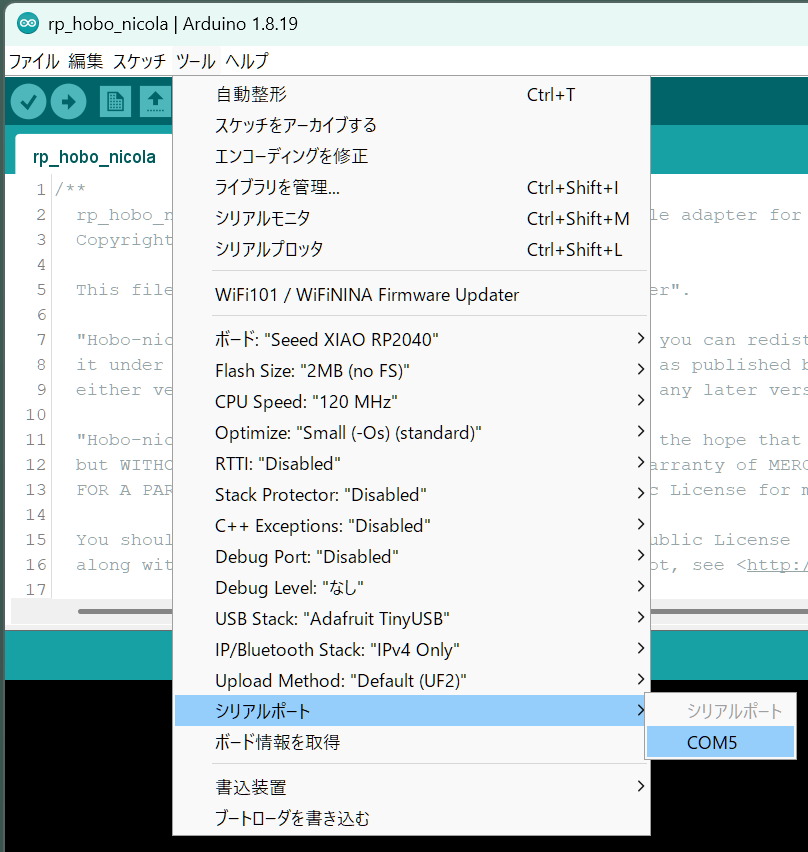Choose シリアルモニタ from the tools menu
The image size is (808, 852).
[263, 217]
